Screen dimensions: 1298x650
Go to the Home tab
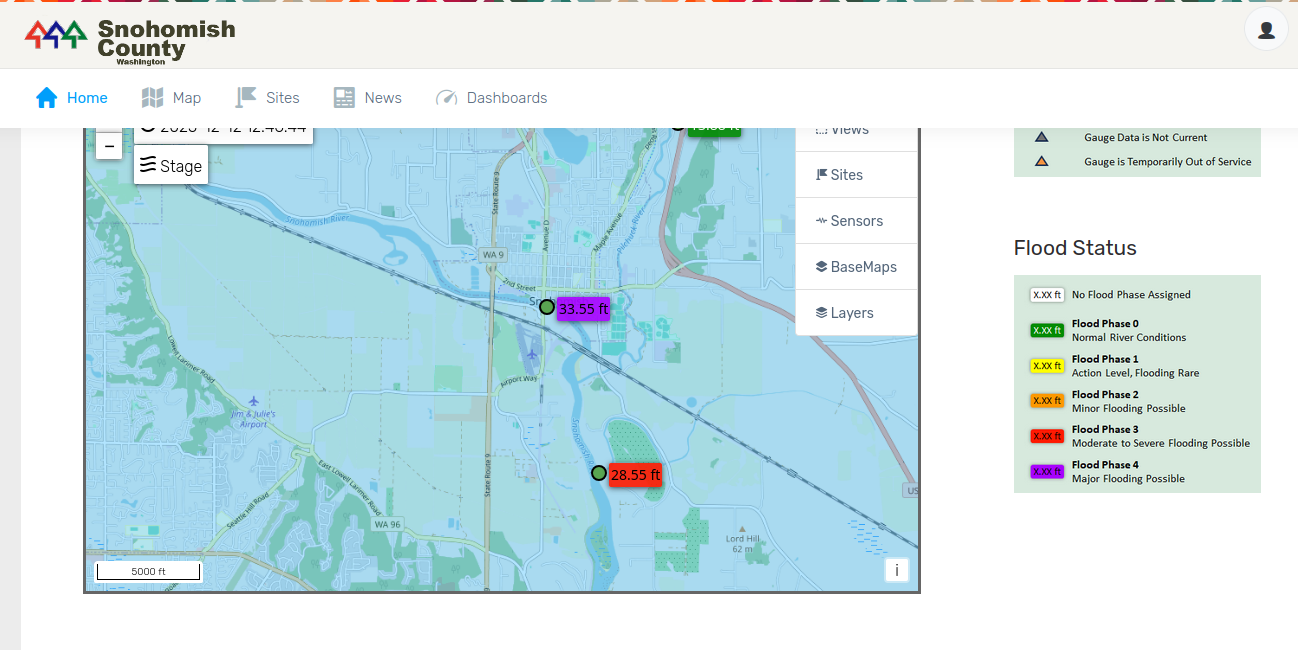pos(72,98)
